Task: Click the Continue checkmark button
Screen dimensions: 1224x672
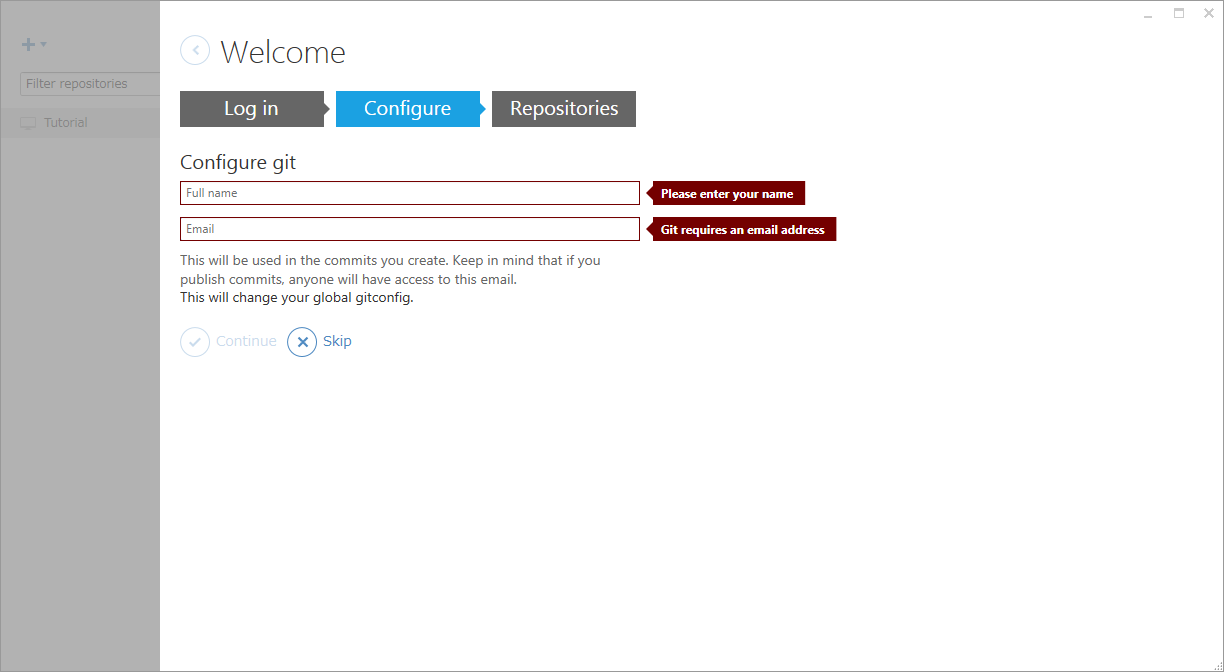Action: point(229,342)
